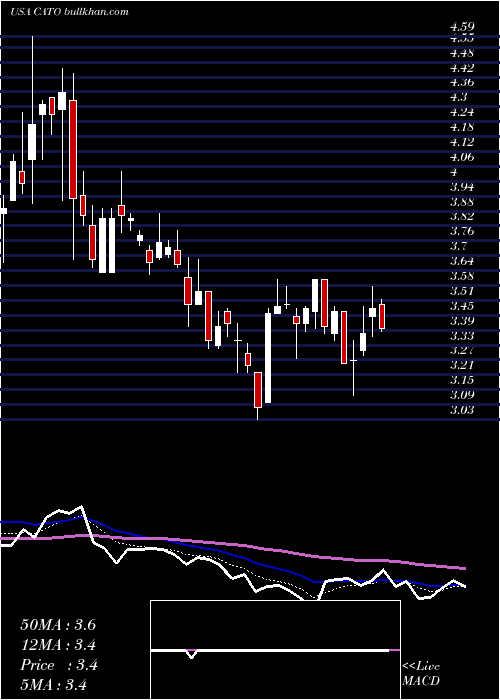
Task: Click the 'USA CATO bullkhan.com' chart title
Action: click(69, 12)
